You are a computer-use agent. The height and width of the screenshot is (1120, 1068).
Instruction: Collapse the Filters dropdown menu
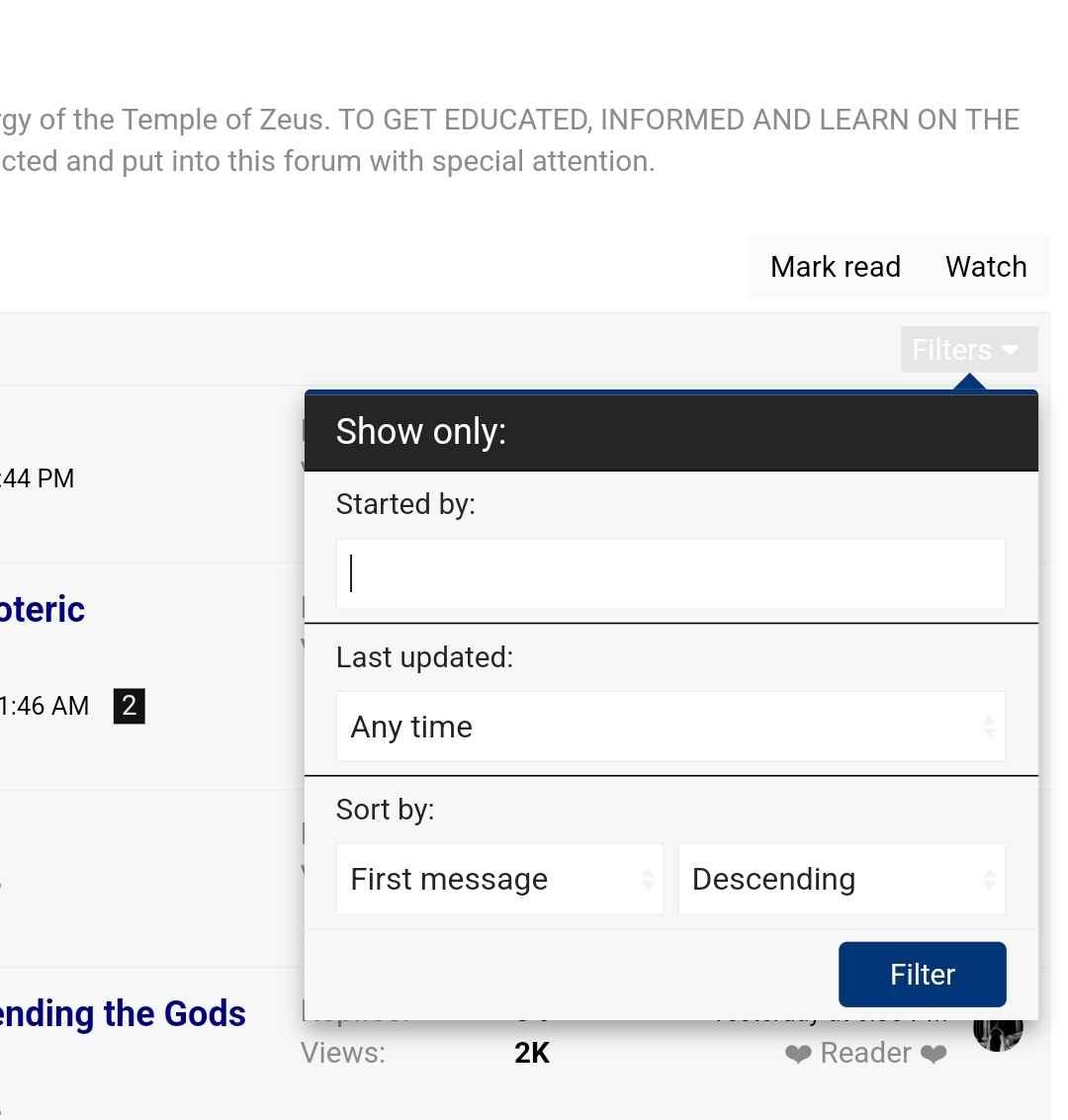(968, 350)
